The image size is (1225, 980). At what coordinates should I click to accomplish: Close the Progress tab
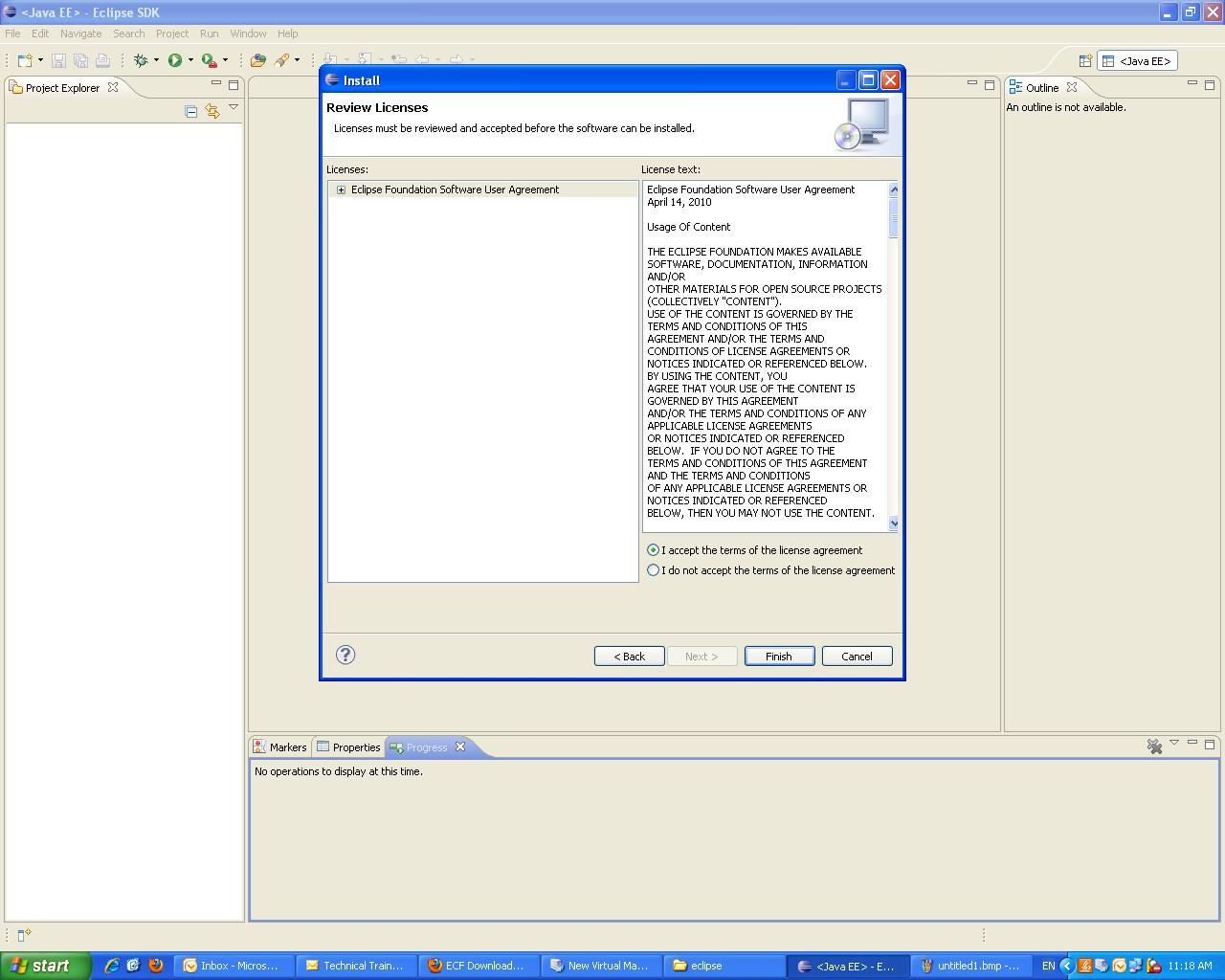click(x=460, y=746)
